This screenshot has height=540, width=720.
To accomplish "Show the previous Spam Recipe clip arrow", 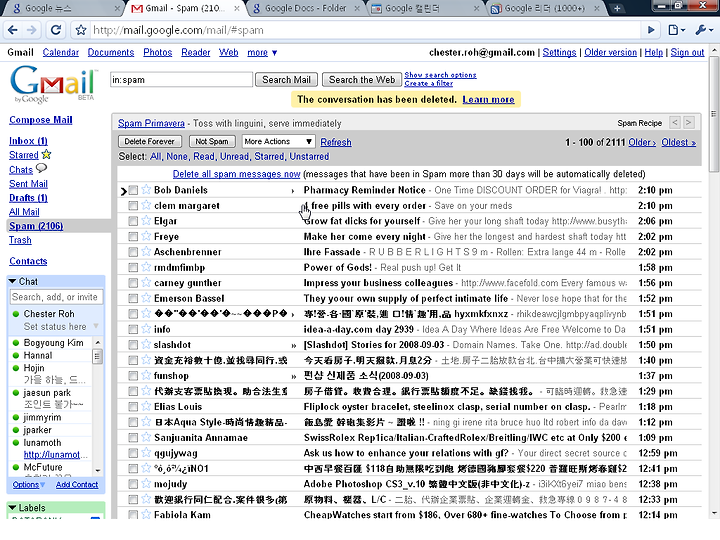I will point(675,123).
